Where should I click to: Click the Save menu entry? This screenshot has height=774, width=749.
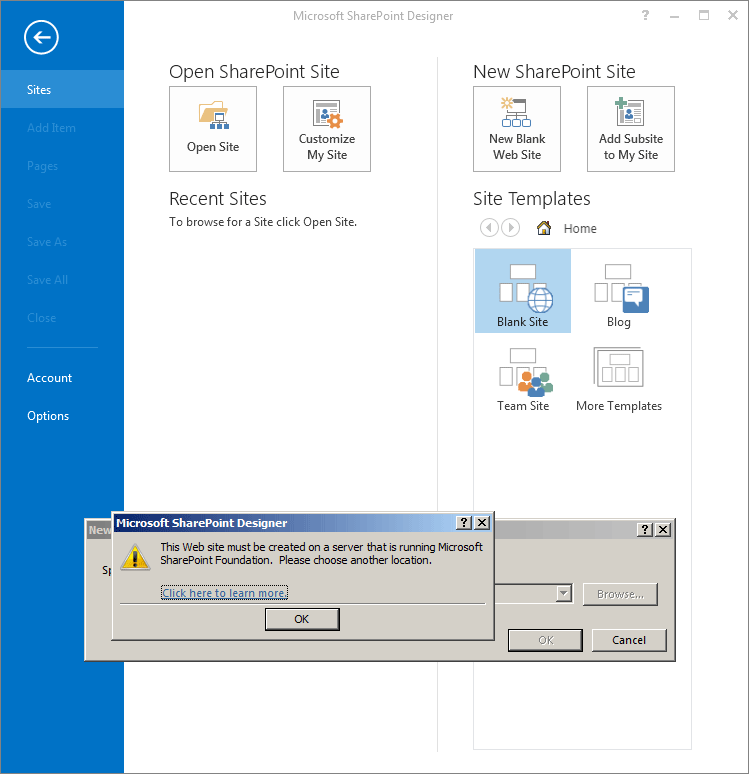[39, 204]
